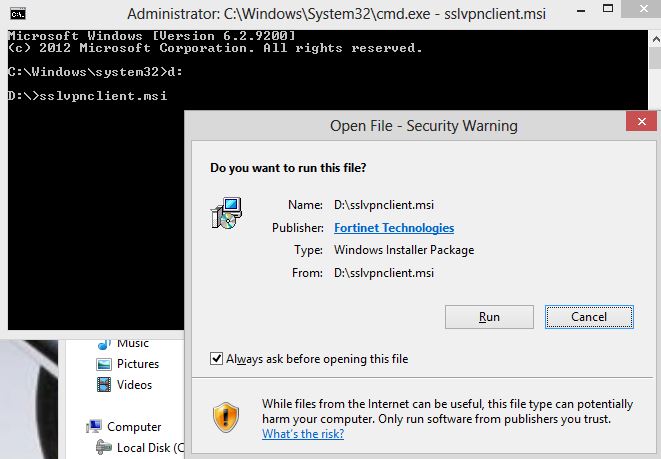This screenshot has width=661, height=459.
Task: Click the Videos filmstrip icon
Action: tap(104, 385)
